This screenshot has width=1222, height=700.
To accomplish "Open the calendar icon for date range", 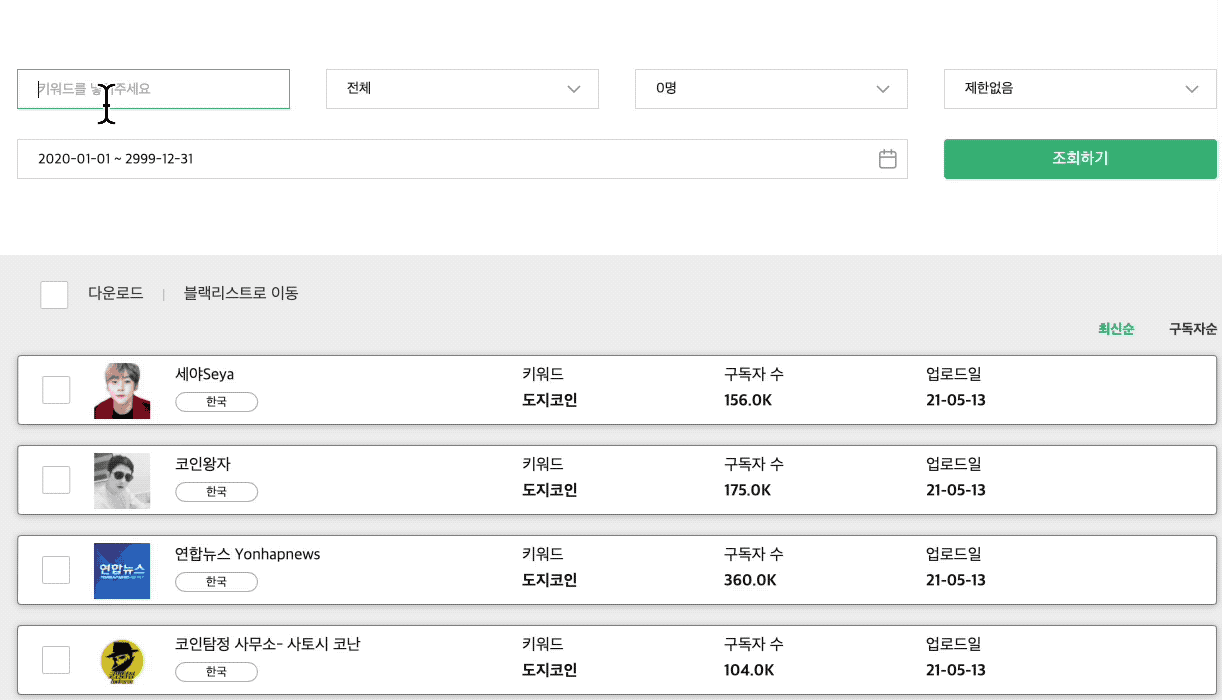I will 887,158.
